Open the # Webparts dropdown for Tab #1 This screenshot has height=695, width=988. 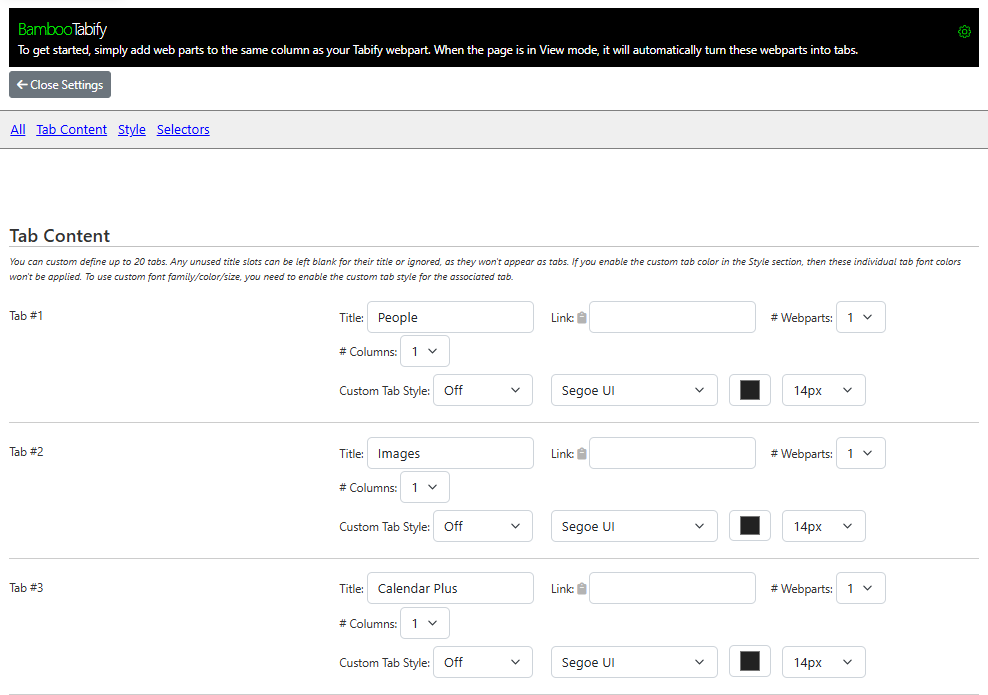[x=860, y=317]
